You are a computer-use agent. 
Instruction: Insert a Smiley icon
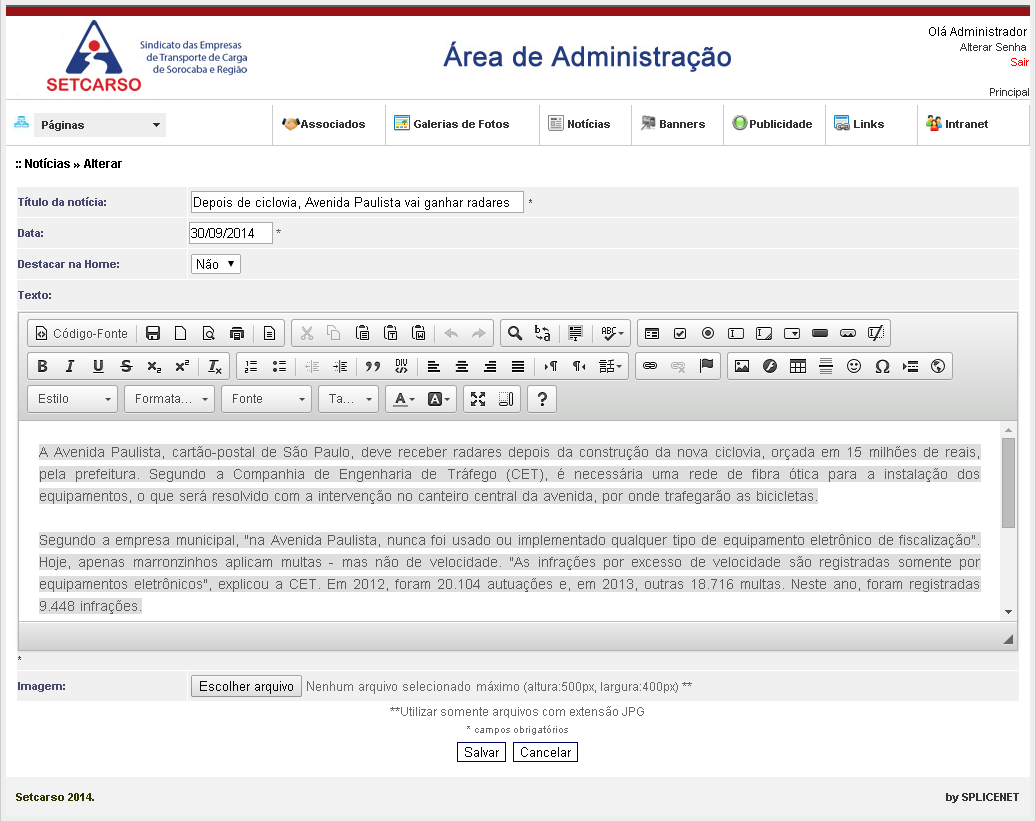(x=854, y=366)
